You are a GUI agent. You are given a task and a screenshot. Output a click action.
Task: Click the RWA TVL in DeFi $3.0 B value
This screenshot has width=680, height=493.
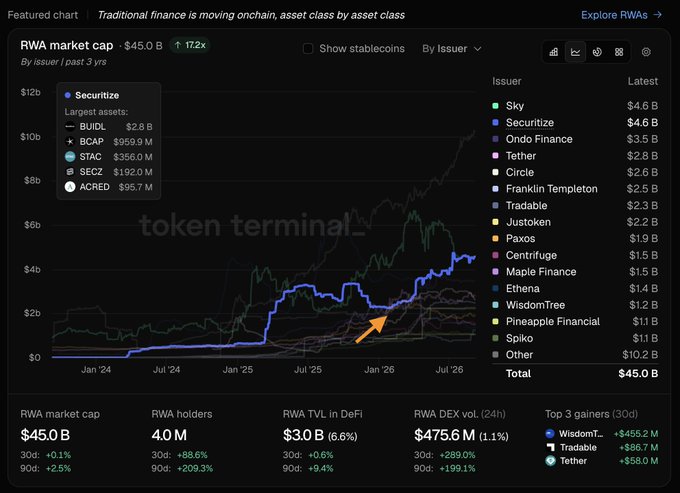(x=303, y=434)
